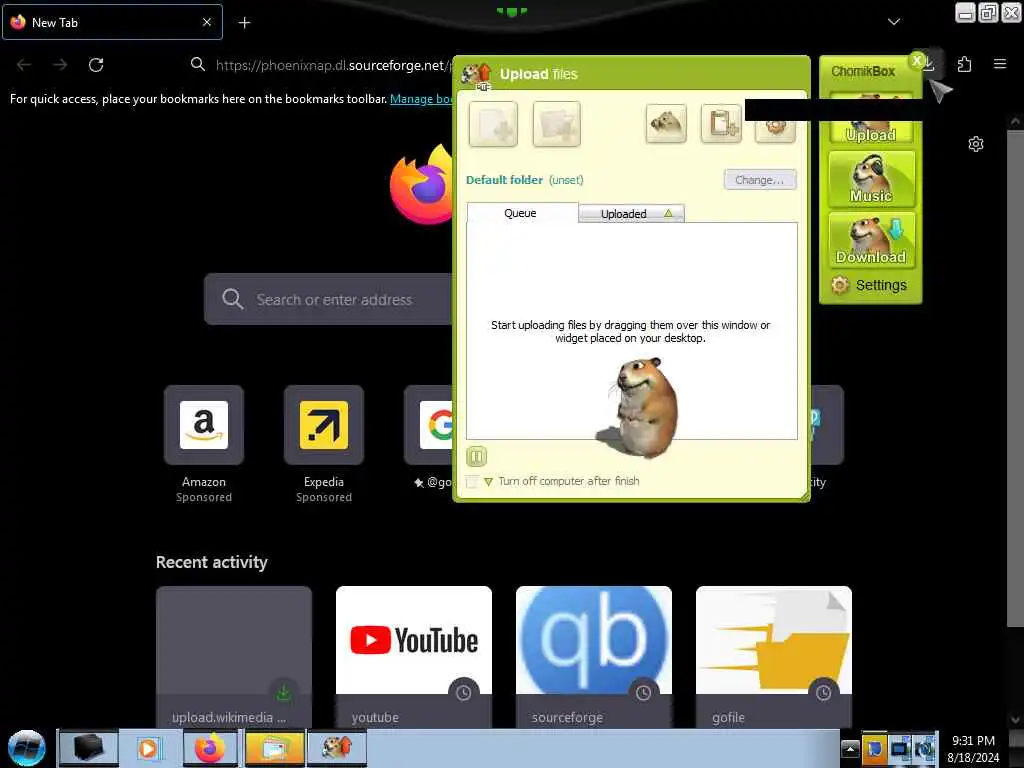The image size is (1024, 768).
Task: Reload the page in Firefox
Action: 96,65
